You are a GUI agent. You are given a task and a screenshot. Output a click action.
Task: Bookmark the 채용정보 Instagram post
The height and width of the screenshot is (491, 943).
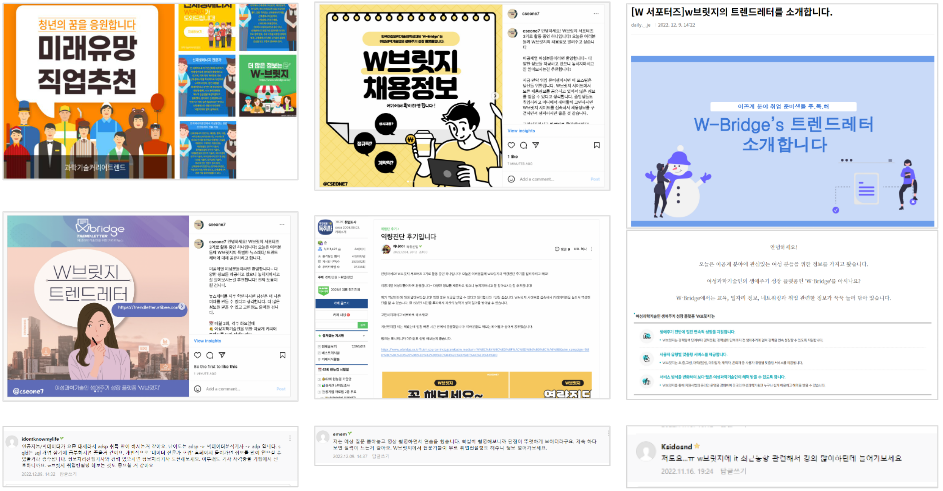tap(597, 145)
